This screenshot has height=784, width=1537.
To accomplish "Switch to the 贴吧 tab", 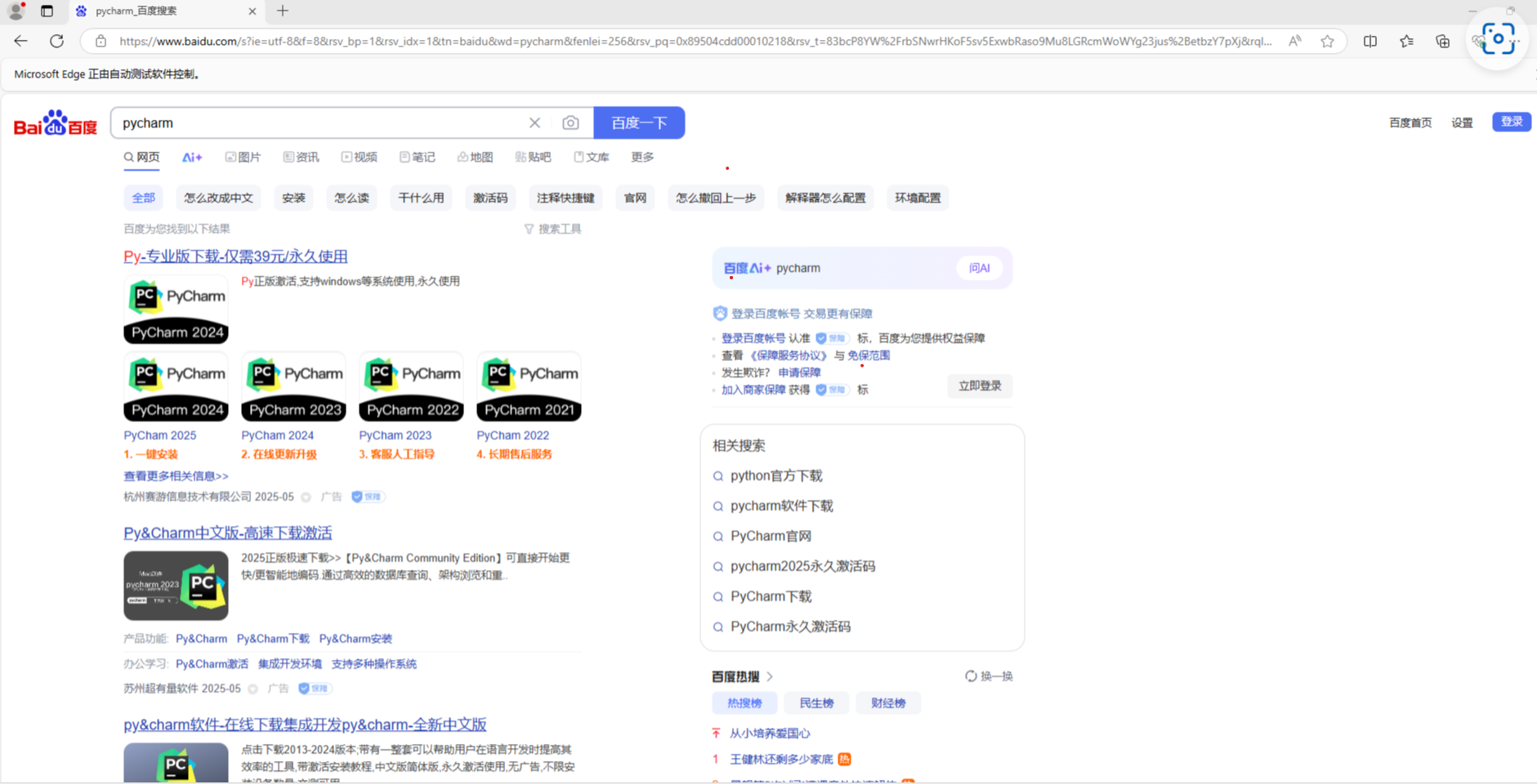I will tap(533, 157).
